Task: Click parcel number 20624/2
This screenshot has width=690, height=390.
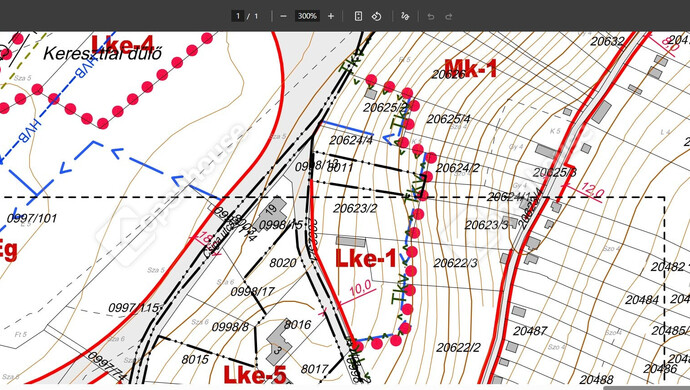Action: click(458, 168)
